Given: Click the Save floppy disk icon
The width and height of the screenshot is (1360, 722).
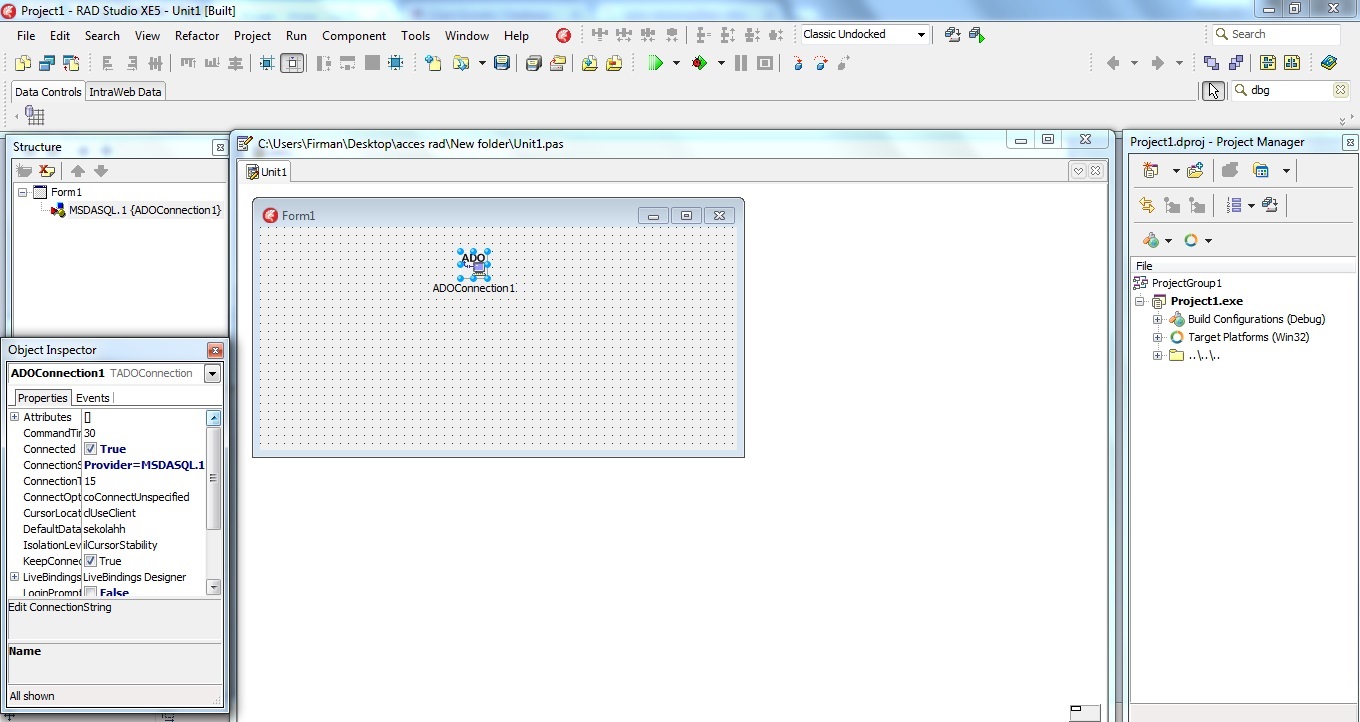Looking at the screenshot, I should [x=502, y=63].
